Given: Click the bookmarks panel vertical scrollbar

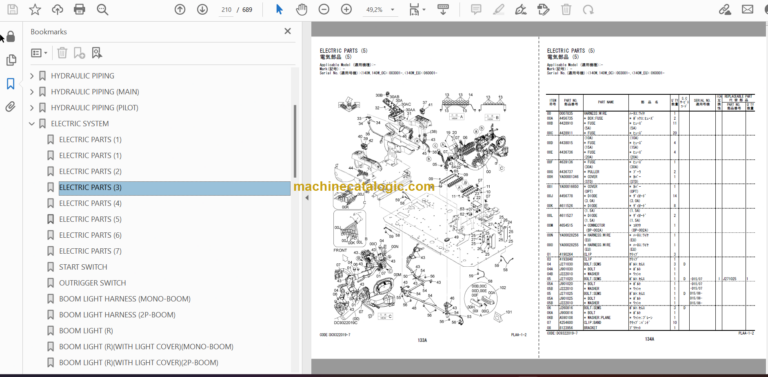Looking at the screenshot, I should (295, 142).
